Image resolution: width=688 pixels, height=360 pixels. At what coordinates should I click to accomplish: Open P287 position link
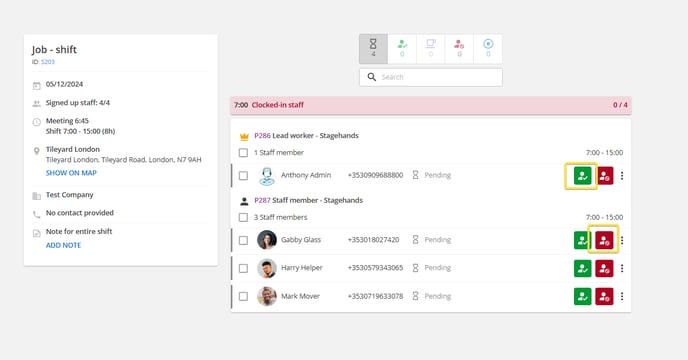pyautogui.click(x=262, y=200)
